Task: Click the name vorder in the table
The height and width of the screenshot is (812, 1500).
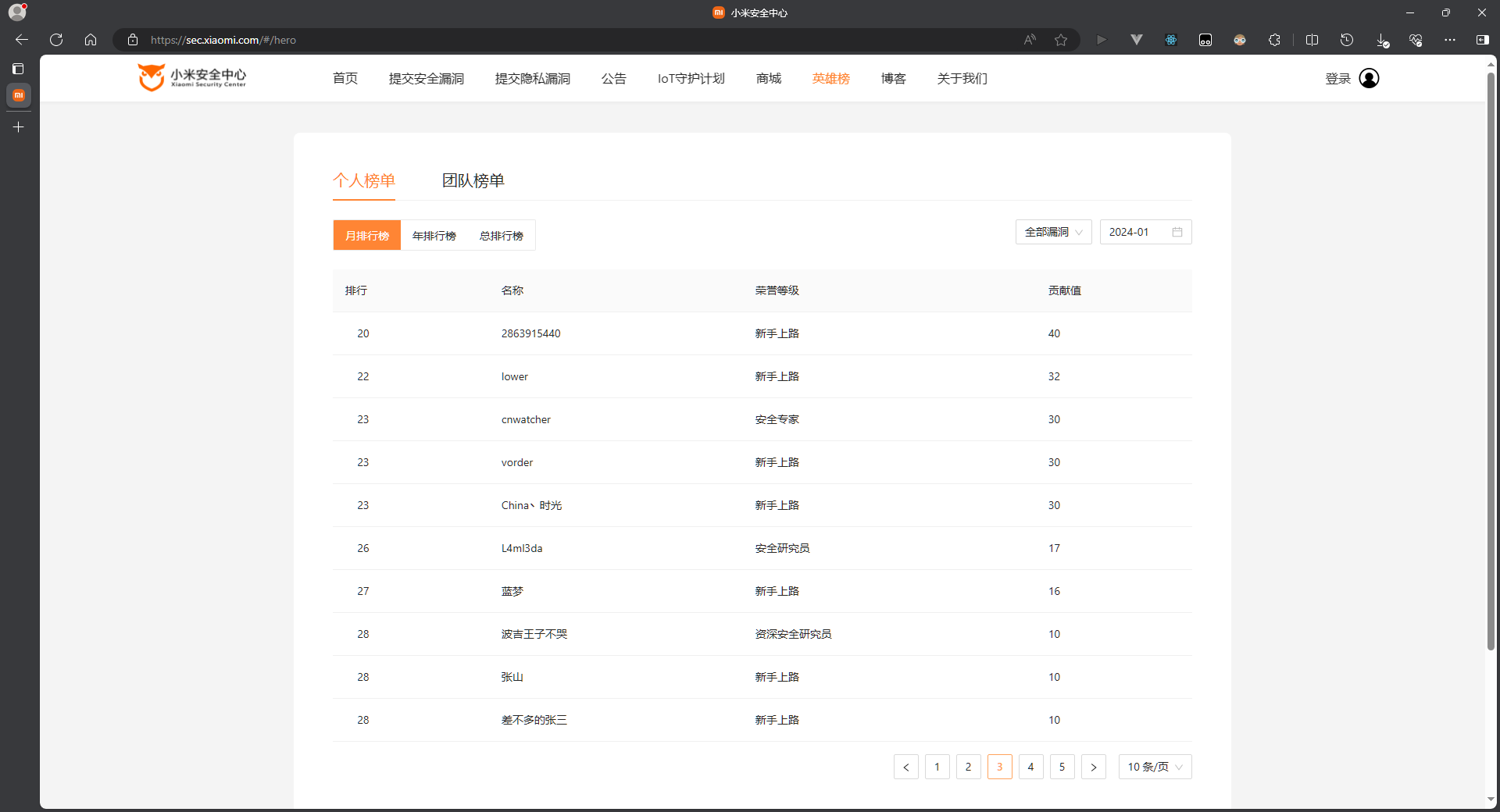Action: pos(517,462)
